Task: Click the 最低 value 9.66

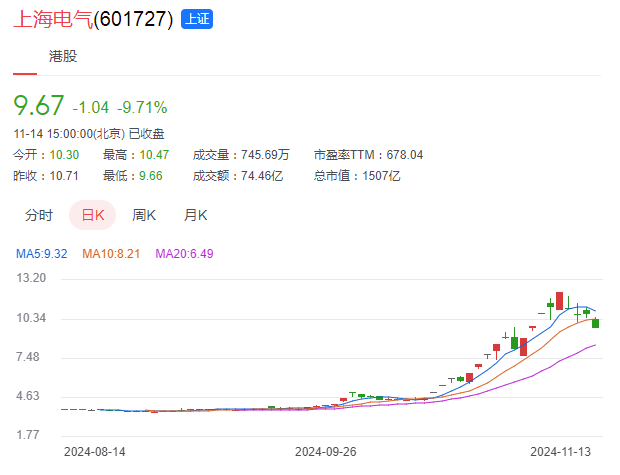Action: tap(151, 176)
